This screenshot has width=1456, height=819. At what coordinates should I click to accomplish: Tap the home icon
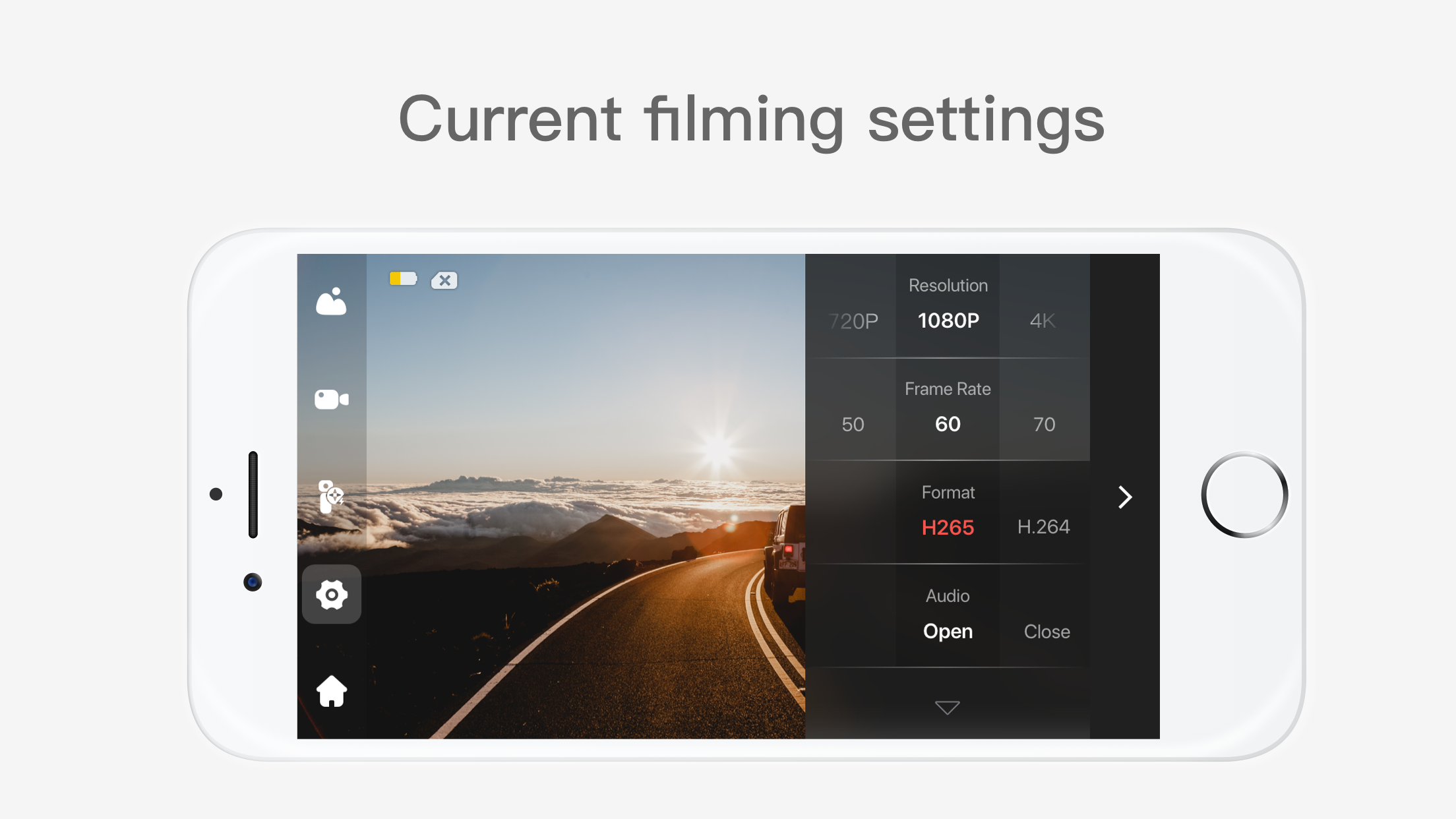(x=332, y=692)
